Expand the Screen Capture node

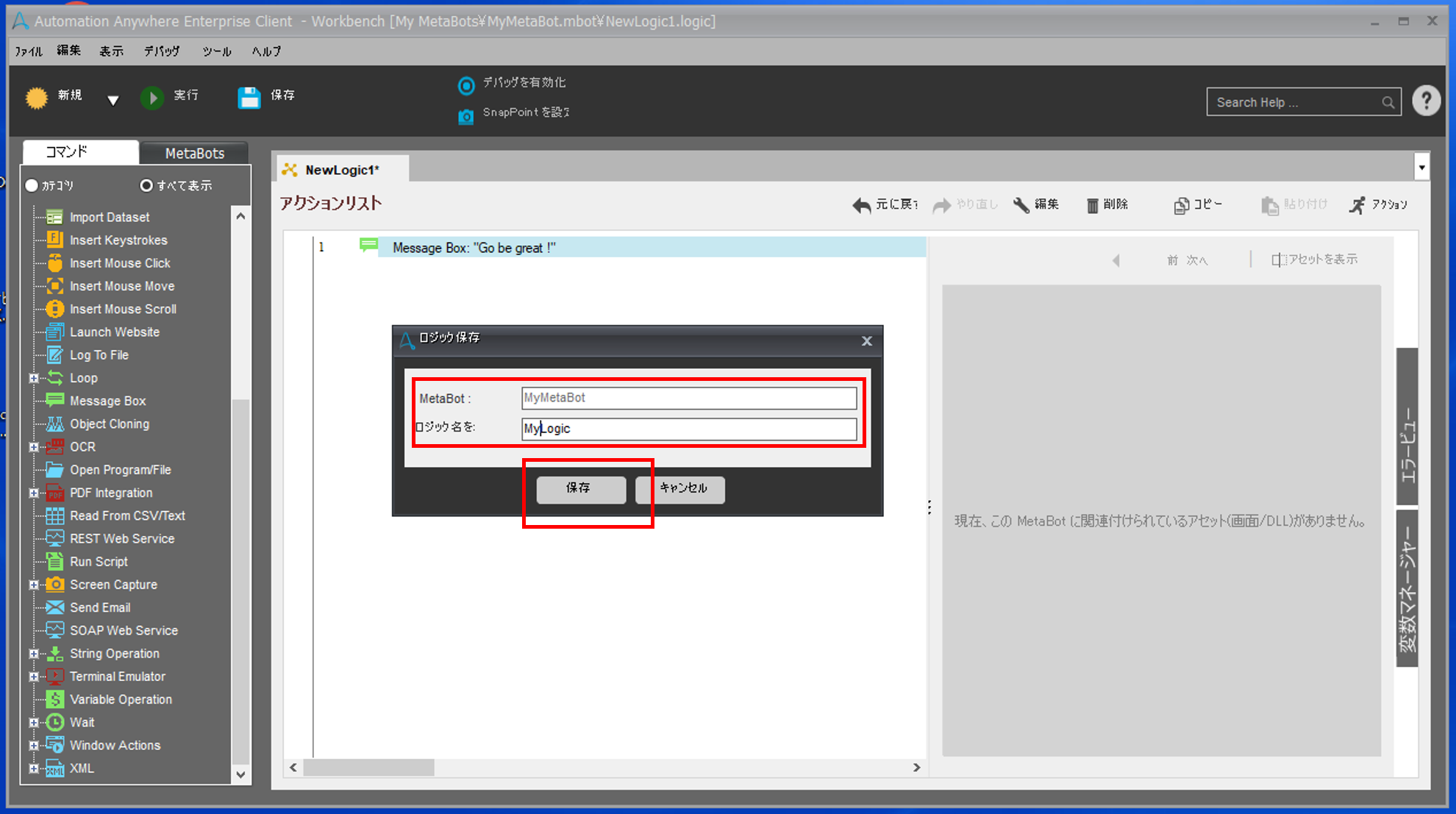[x=33, y=585]
